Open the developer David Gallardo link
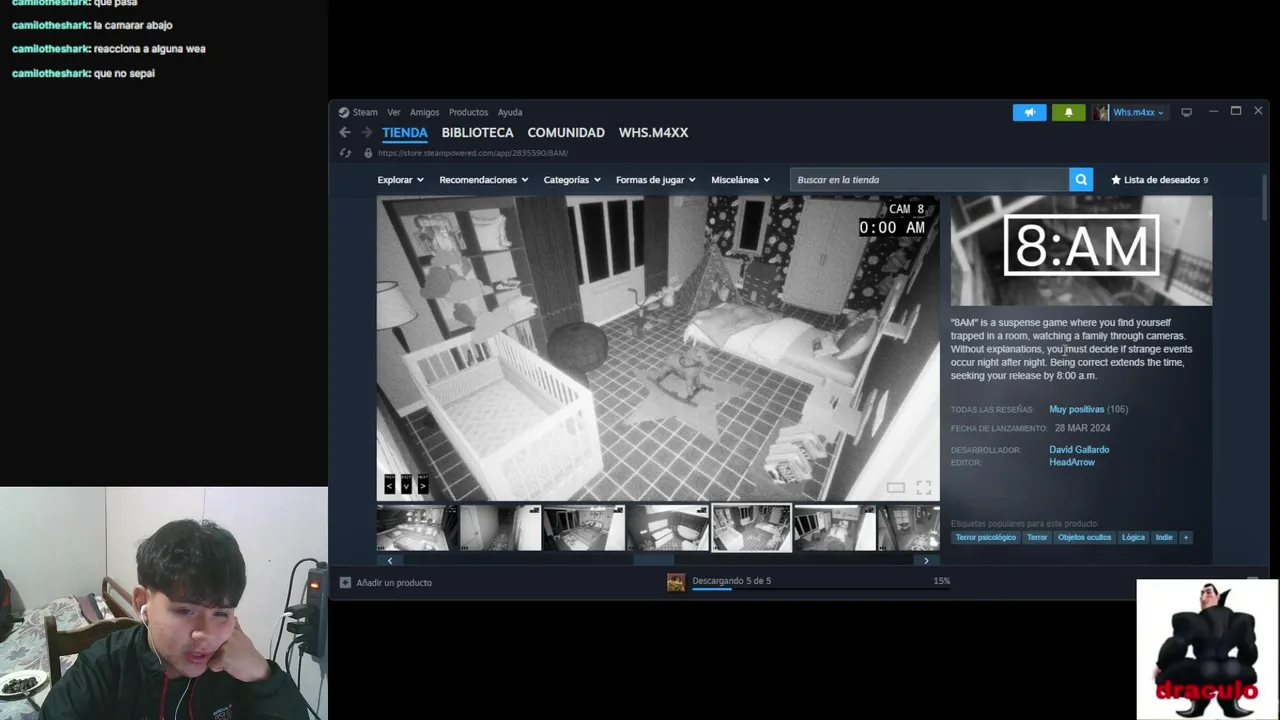This screenshot has height=720, width=1280. pyautogui.click(x=1079, y=450)
